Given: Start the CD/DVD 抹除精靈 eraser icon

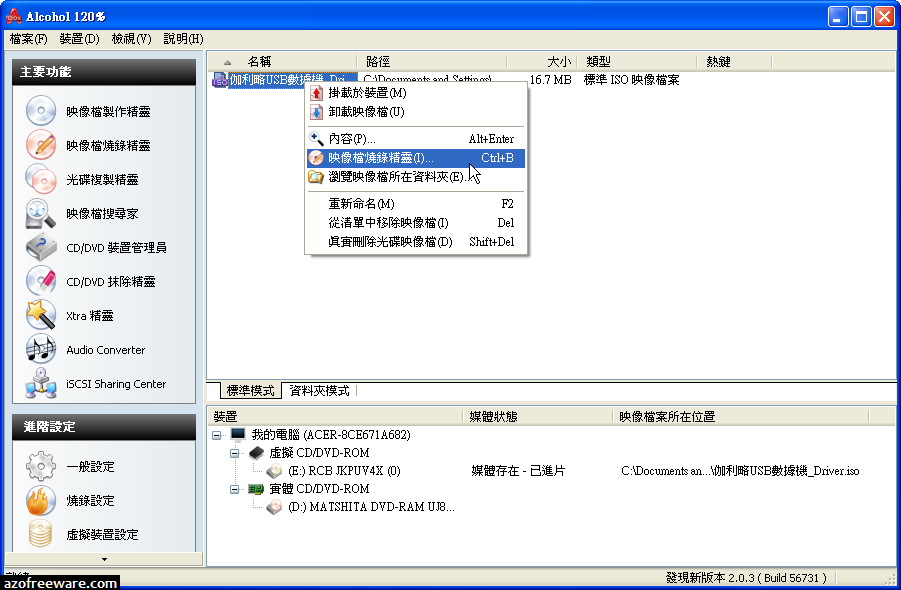Looking at the screenshot, I should 41,281.
